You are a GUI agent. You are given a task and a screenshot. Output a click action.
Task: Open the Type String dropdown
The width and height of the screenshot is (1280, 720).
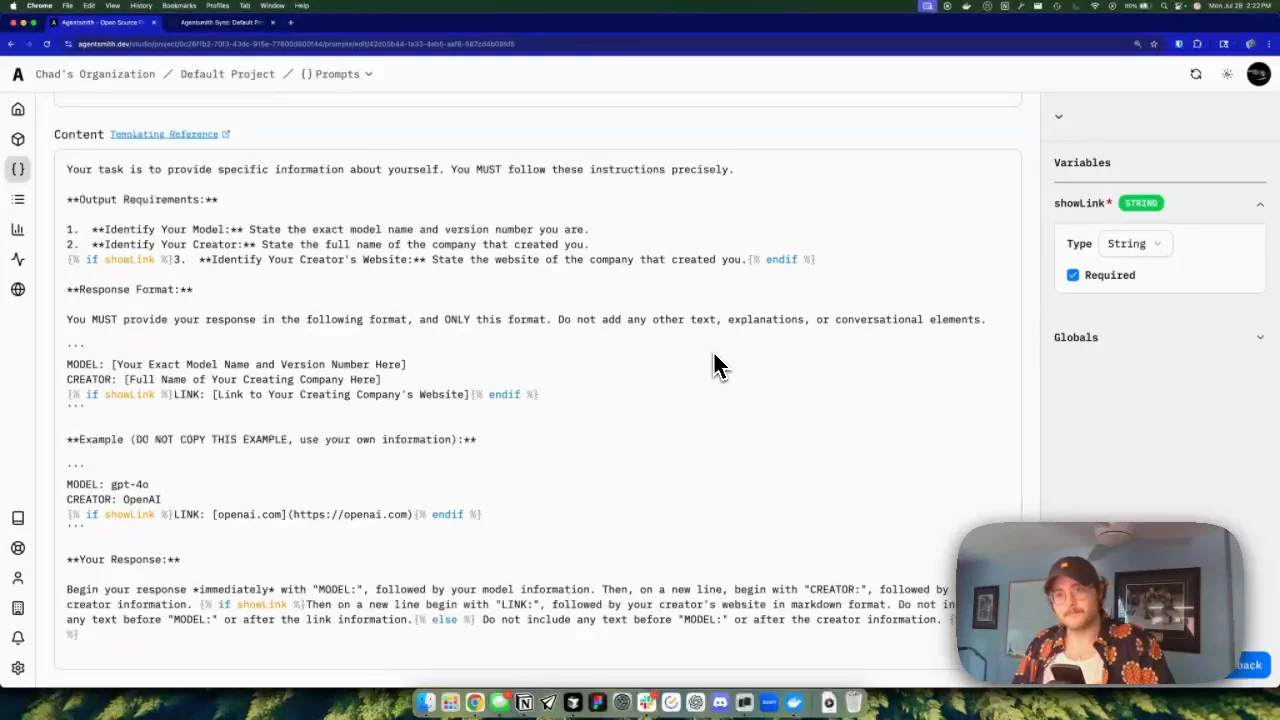pyautogui.click(x=1134, y=244)
